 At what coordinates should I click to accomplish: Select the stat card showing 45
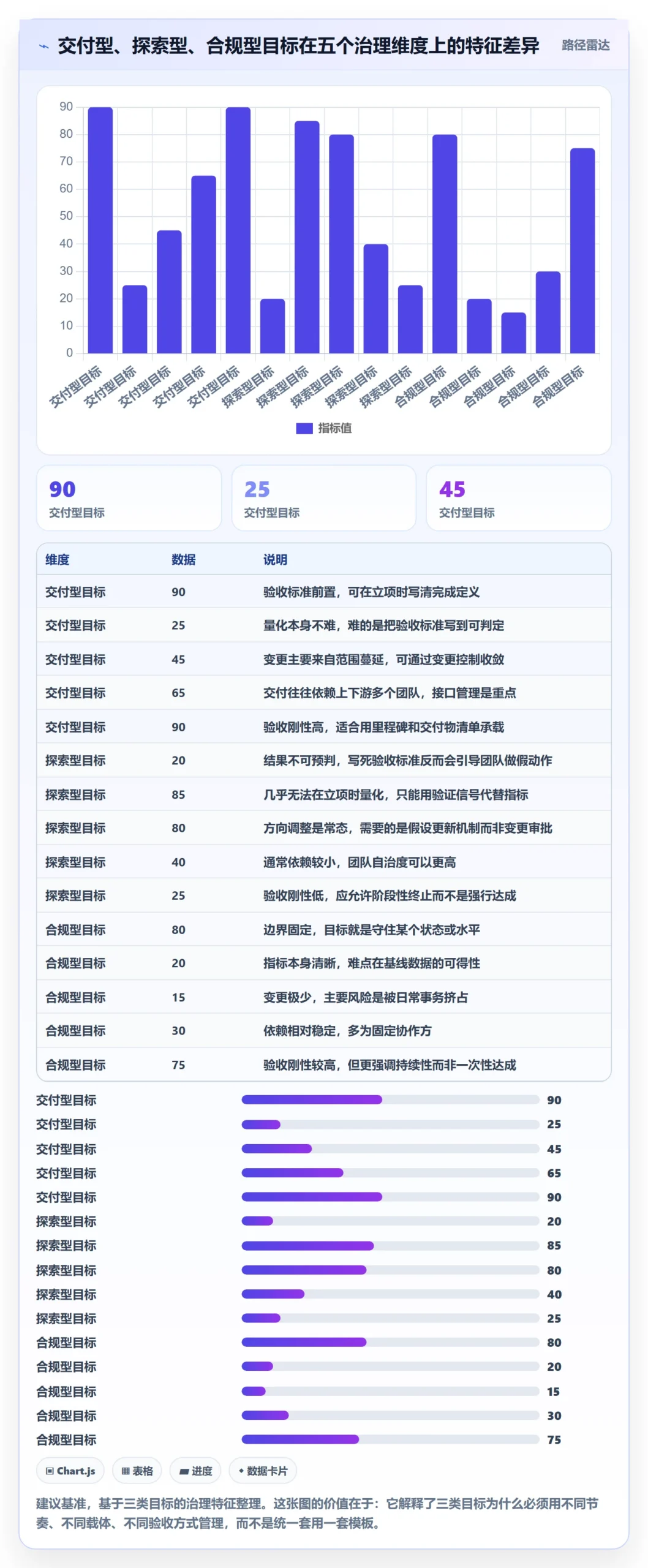point(518,497)
